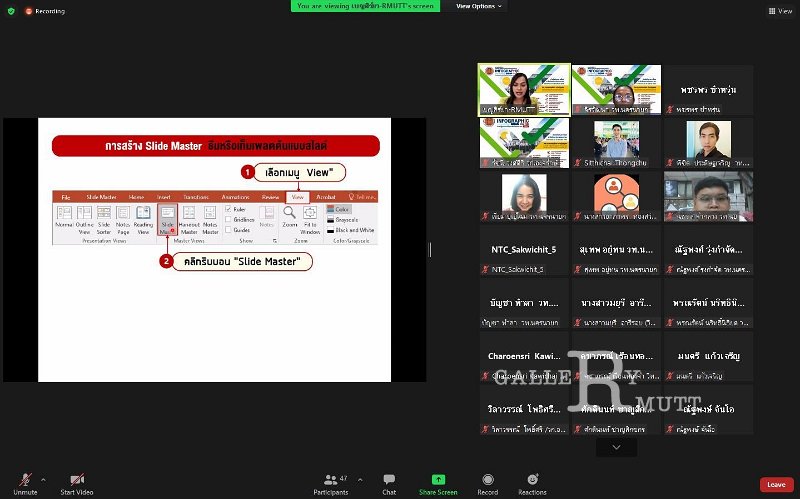Toggle the Ruler checkbox
The width and height of the screenshot is (800, 499).
[x=229, y=209]
